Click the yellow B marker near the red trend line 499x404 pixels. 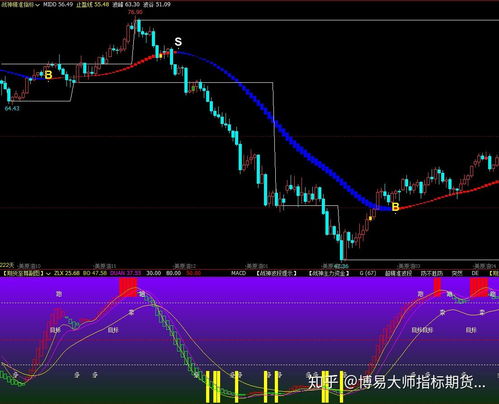[395, 207]
